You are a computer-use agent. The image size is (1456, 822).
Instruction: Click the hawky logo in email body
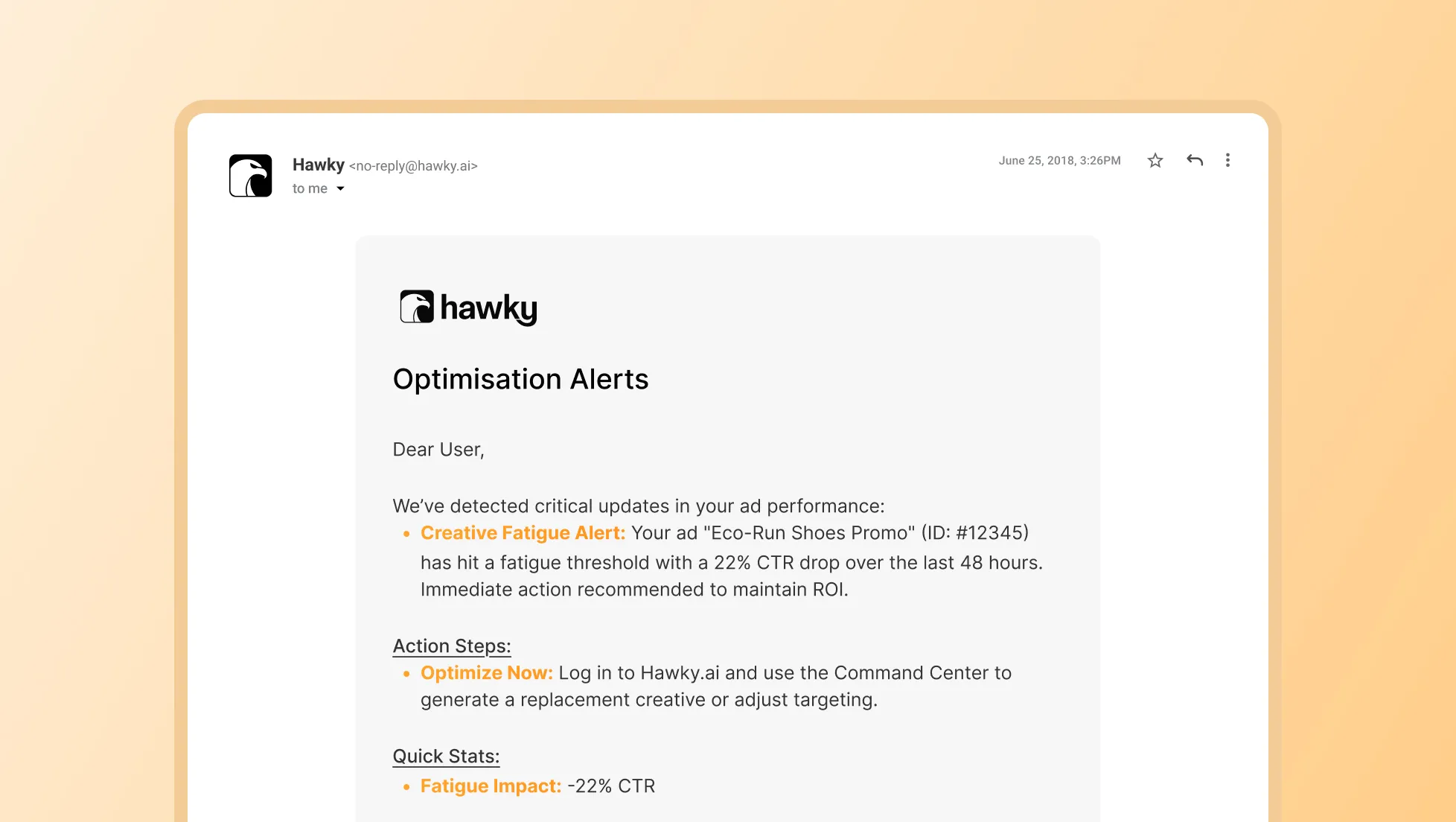point(468,308)
